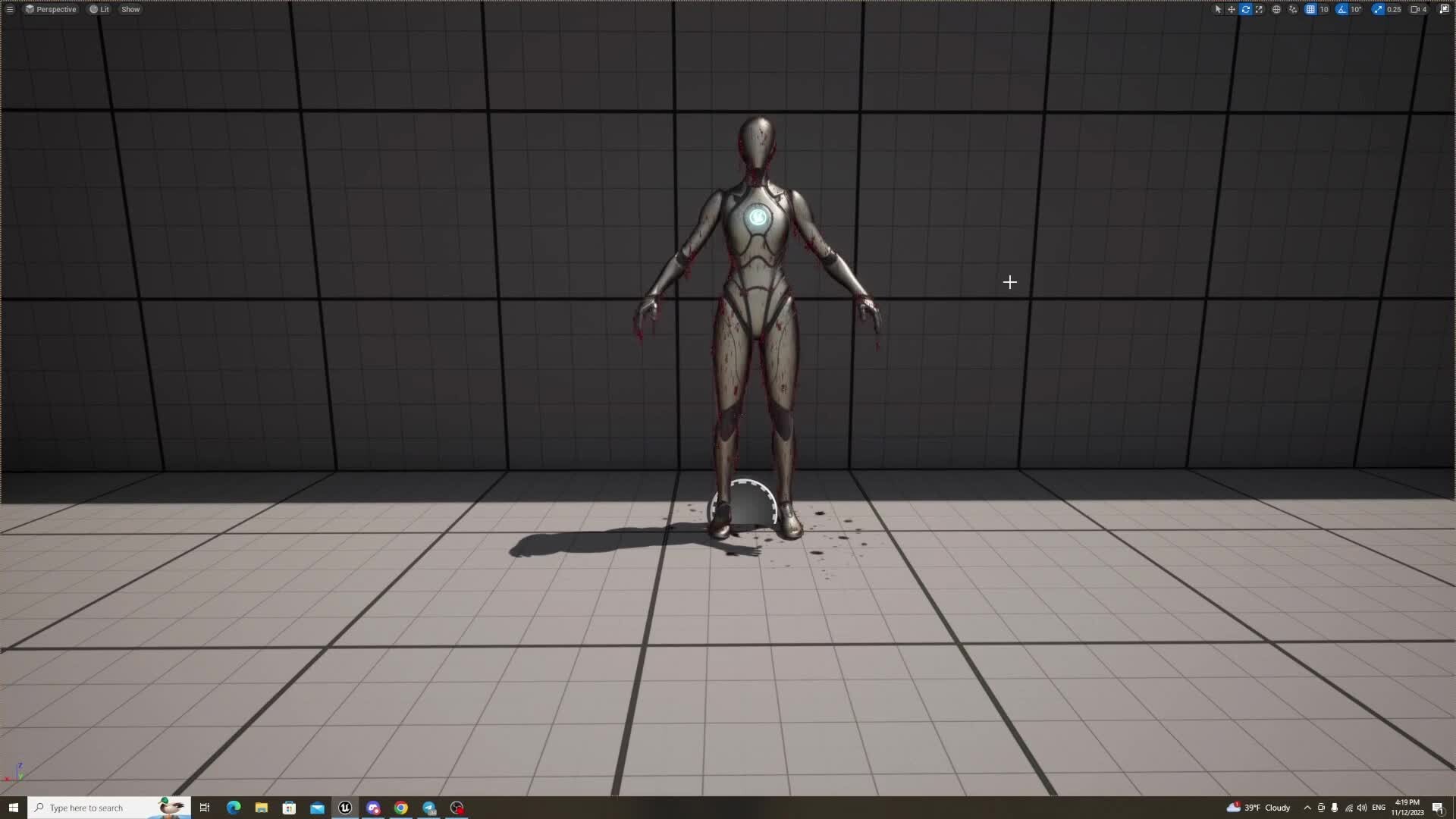Click the restore viewport layout icon
This screenshot has height=819, width=1456.
pyautogui.click(x=1444, y=9)
